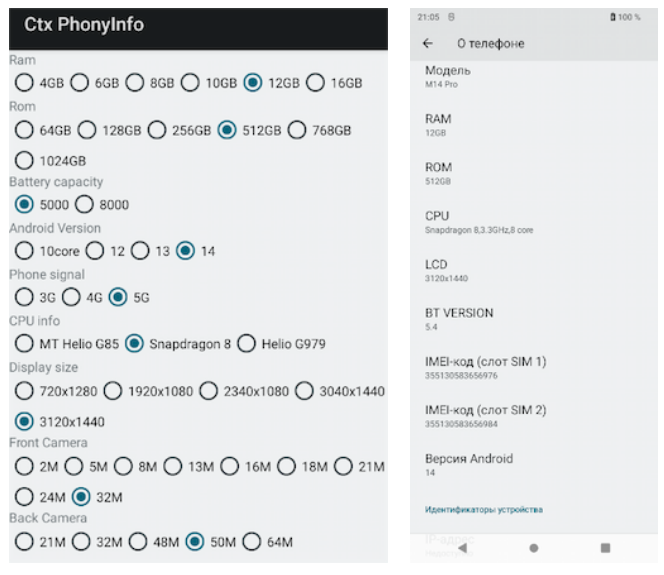The image size is (664, 575).
Task: Select 8000 battery capacity
Action: 84,205
